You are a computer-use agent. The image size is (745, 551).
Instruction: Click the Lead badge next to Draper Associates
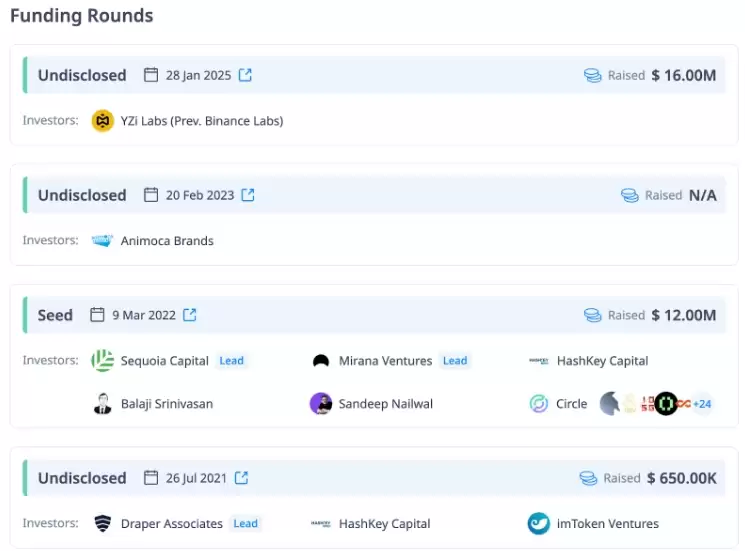245,523
